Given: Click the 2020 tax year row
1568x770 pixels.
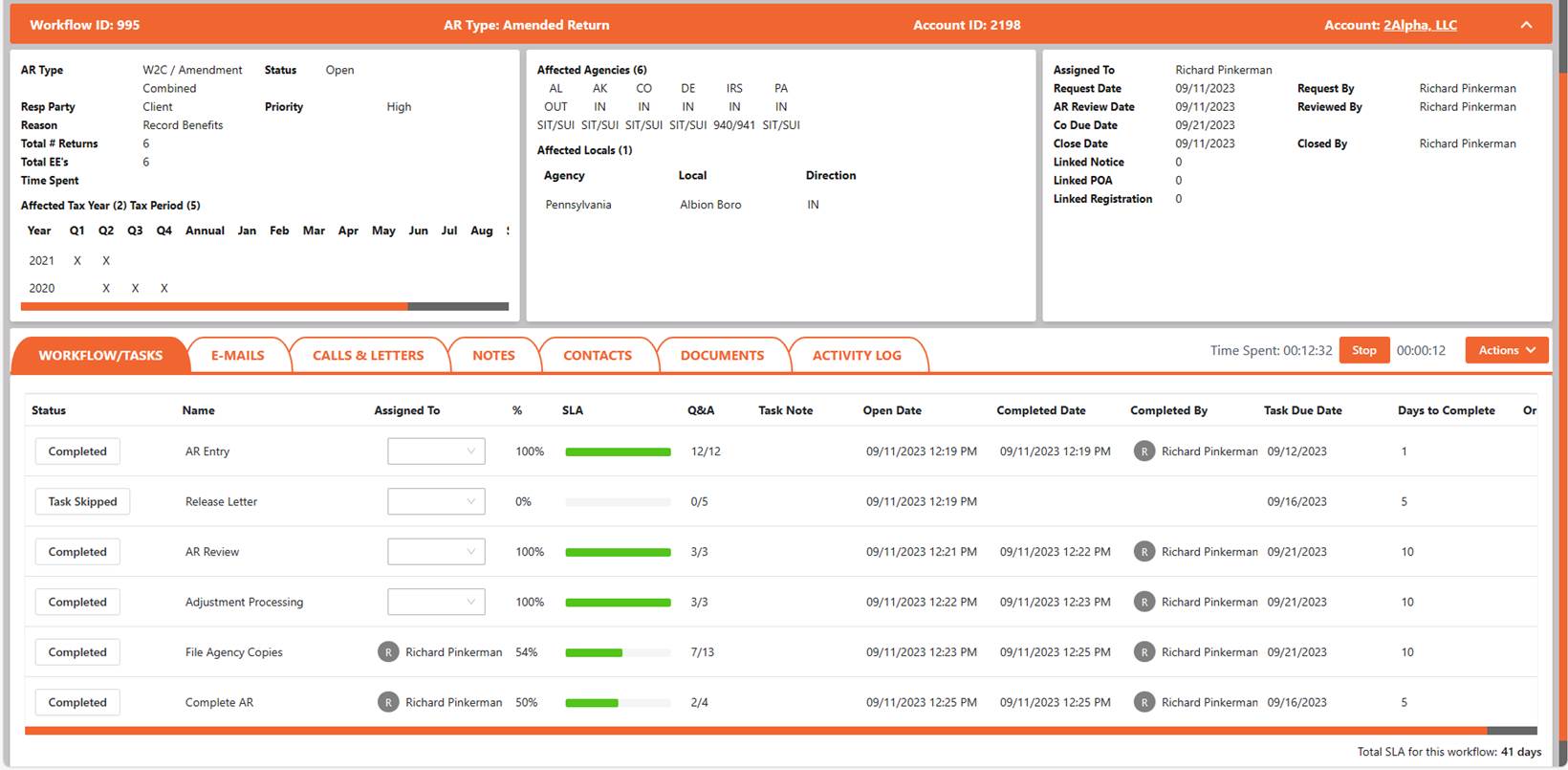Looking at the screenshot, I should point(264,288).
